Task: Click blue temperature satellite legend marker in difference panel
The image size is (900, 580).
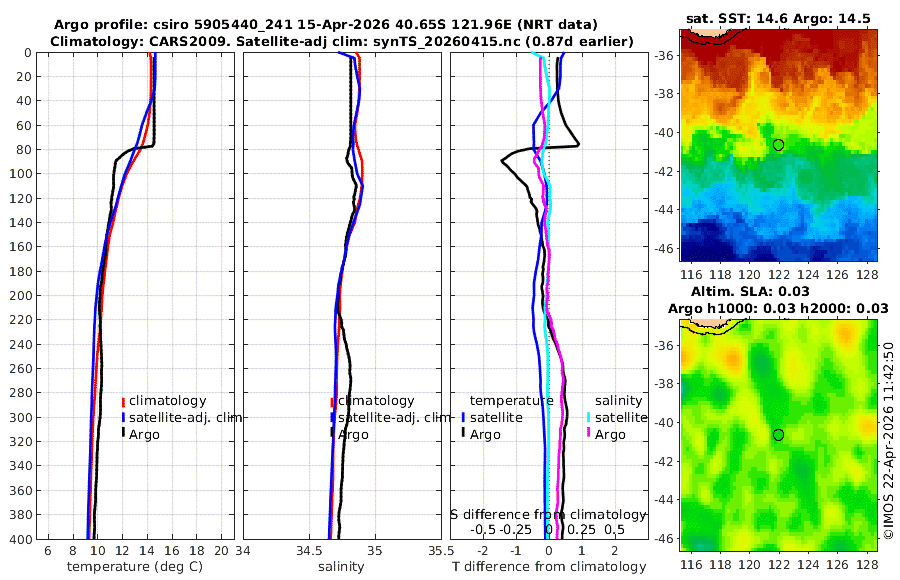Action: pos(463,417)
